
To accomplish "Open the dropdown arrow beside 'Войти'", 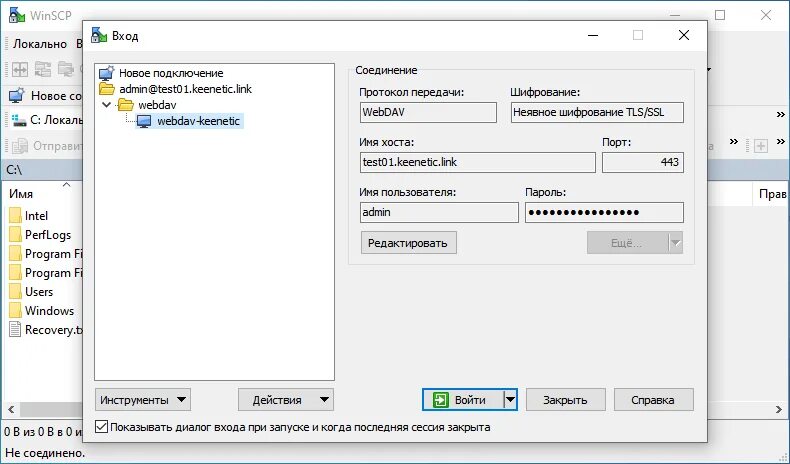I will (510, 400).
